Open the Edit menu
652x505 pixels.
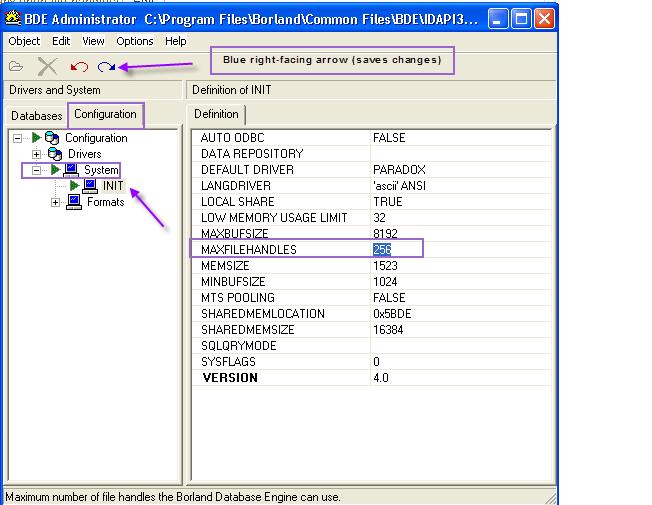click(61, 41)
